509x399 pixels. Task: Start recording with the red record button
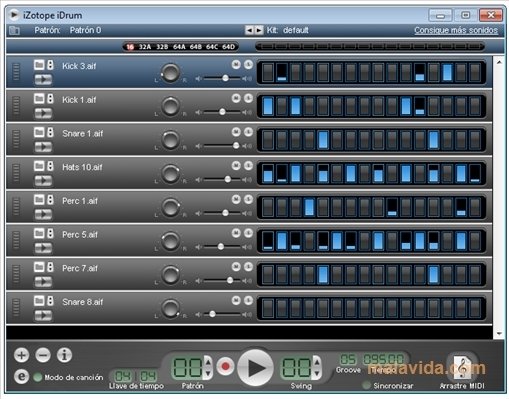pyautogui.click(x=225, y=367)
